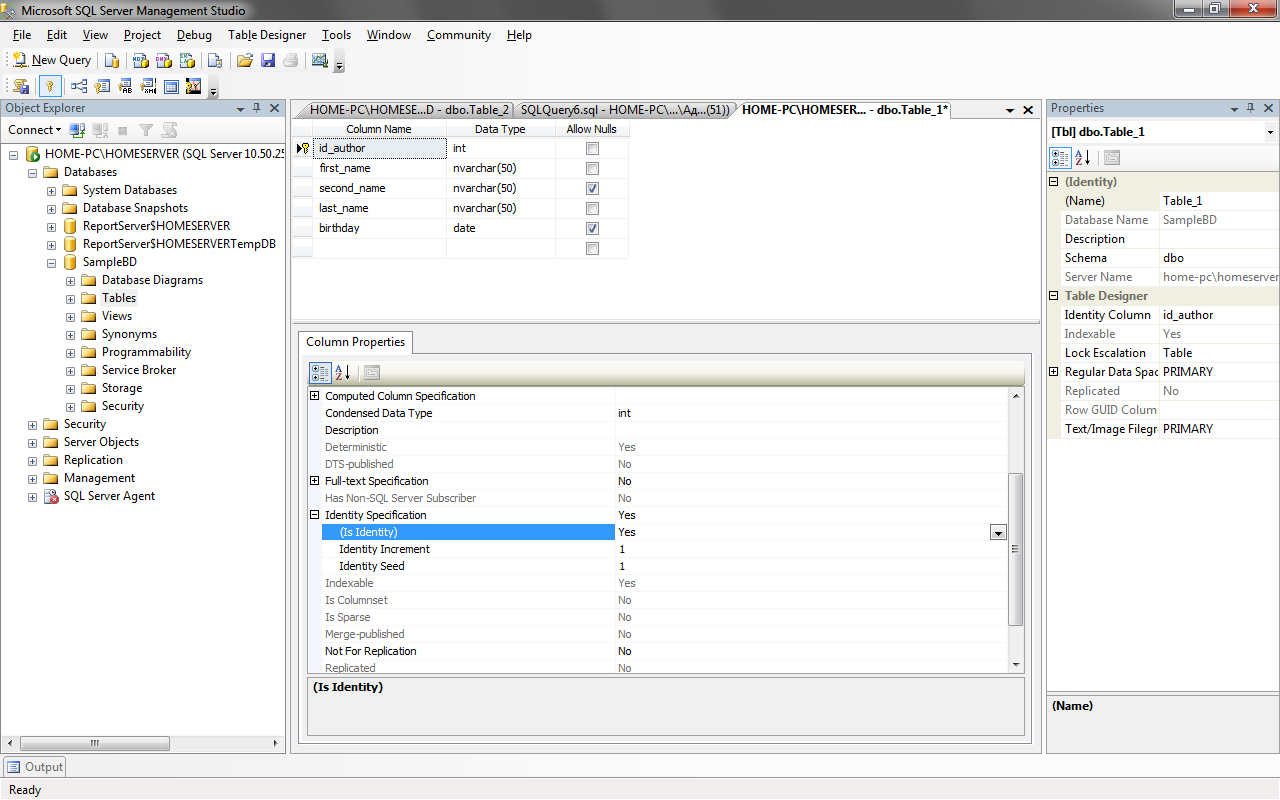
Task: Click the Column Properties vertical scrollbar thumb
Action: pyautogui.click(x=1016, y=549)
